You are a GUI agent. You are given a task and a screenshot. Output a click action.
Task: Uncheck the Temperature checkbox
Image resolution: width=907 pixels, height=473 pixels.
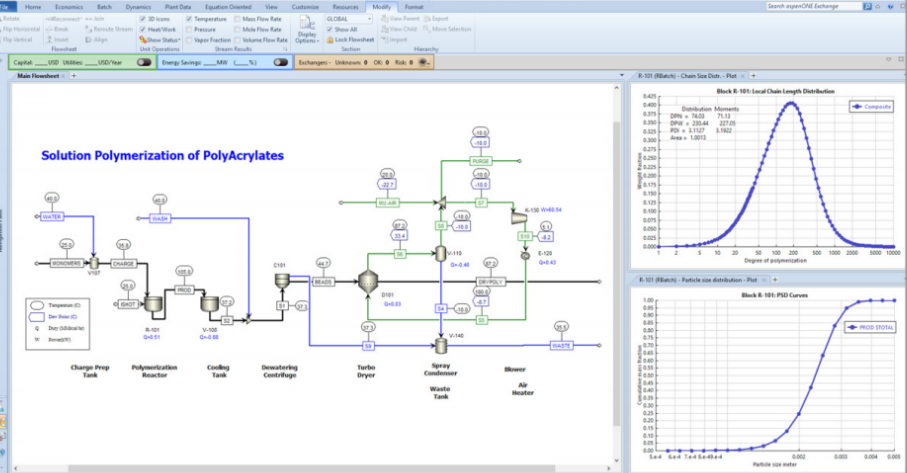pos(189,19)
